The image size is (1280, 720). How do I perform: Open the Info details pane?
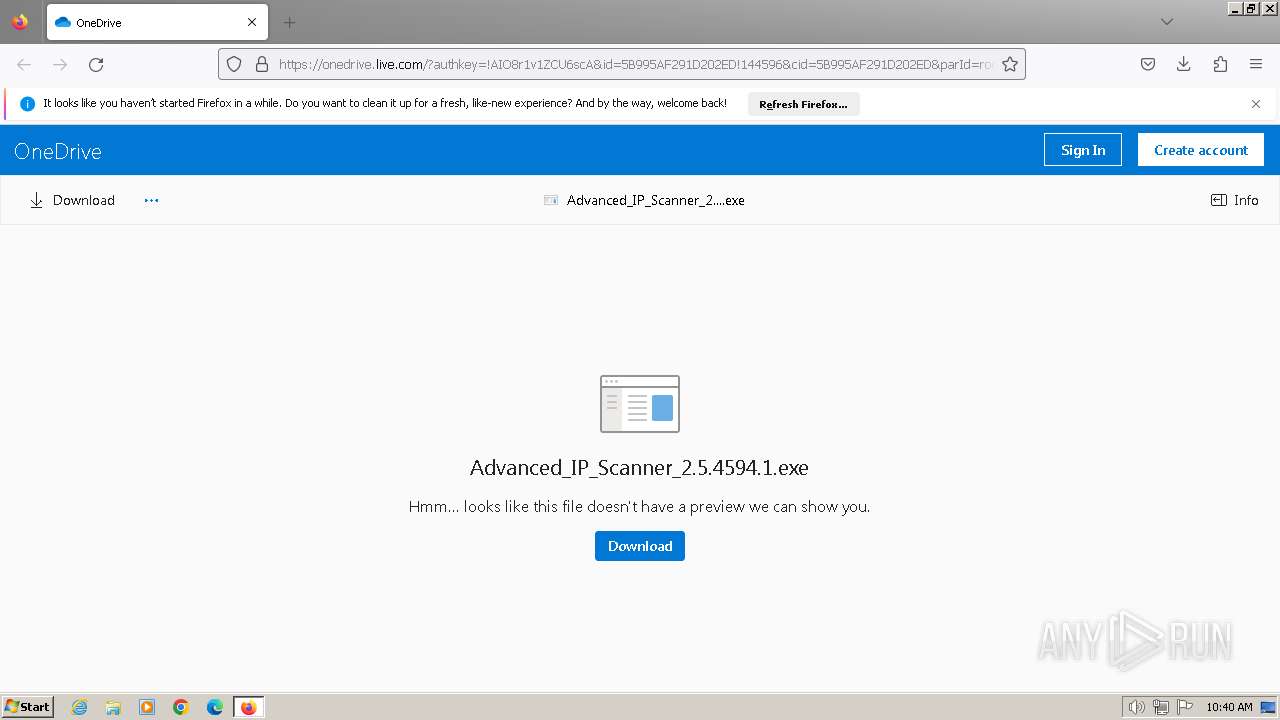1235,200
